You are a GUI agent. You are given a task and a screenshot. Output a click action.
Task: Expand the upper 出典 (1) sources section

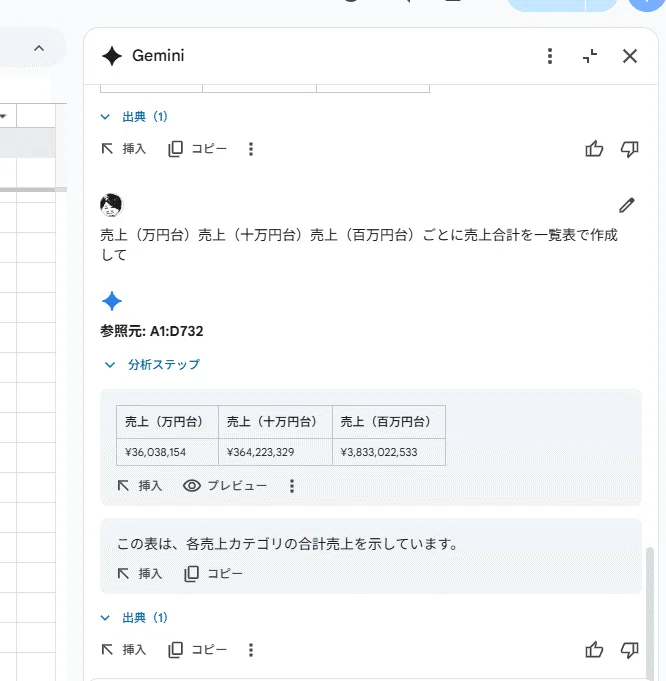134,117
